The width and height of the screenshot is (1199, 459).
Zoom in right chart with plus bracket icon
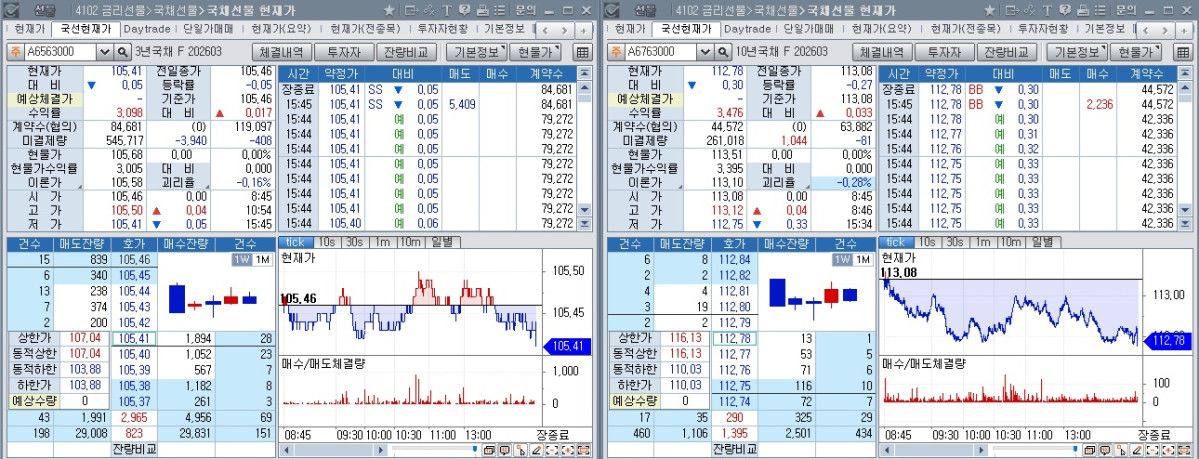(x=1168, y=450)
